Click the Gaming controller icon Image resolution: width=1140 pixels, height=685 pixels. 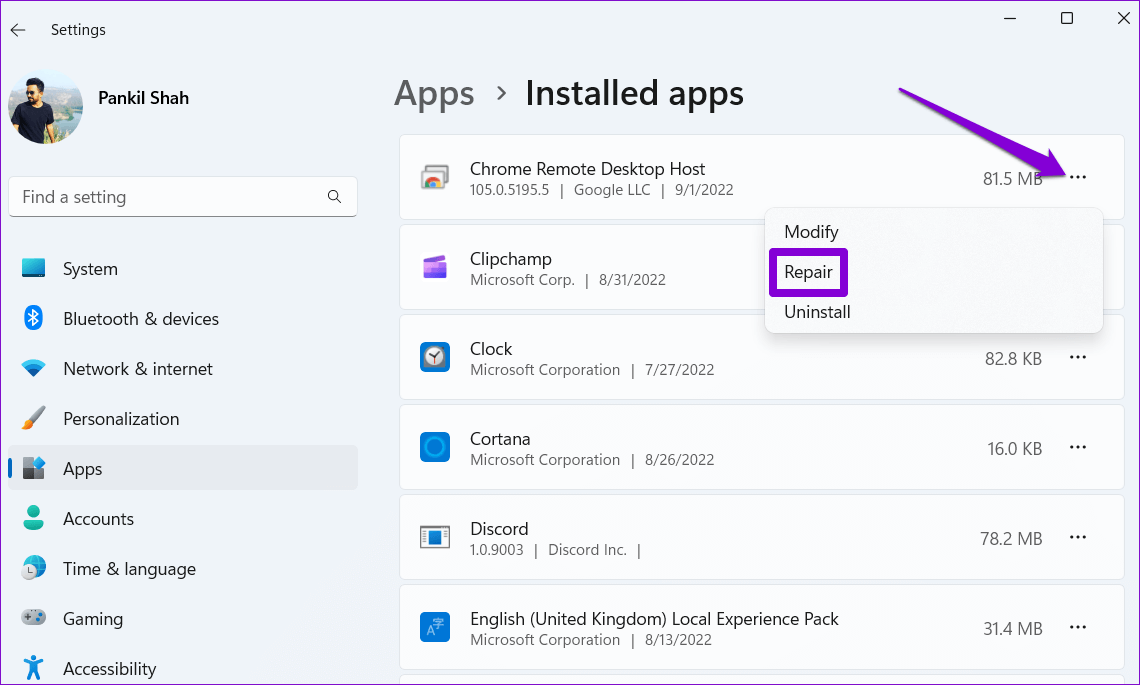[x=33, y=617]
